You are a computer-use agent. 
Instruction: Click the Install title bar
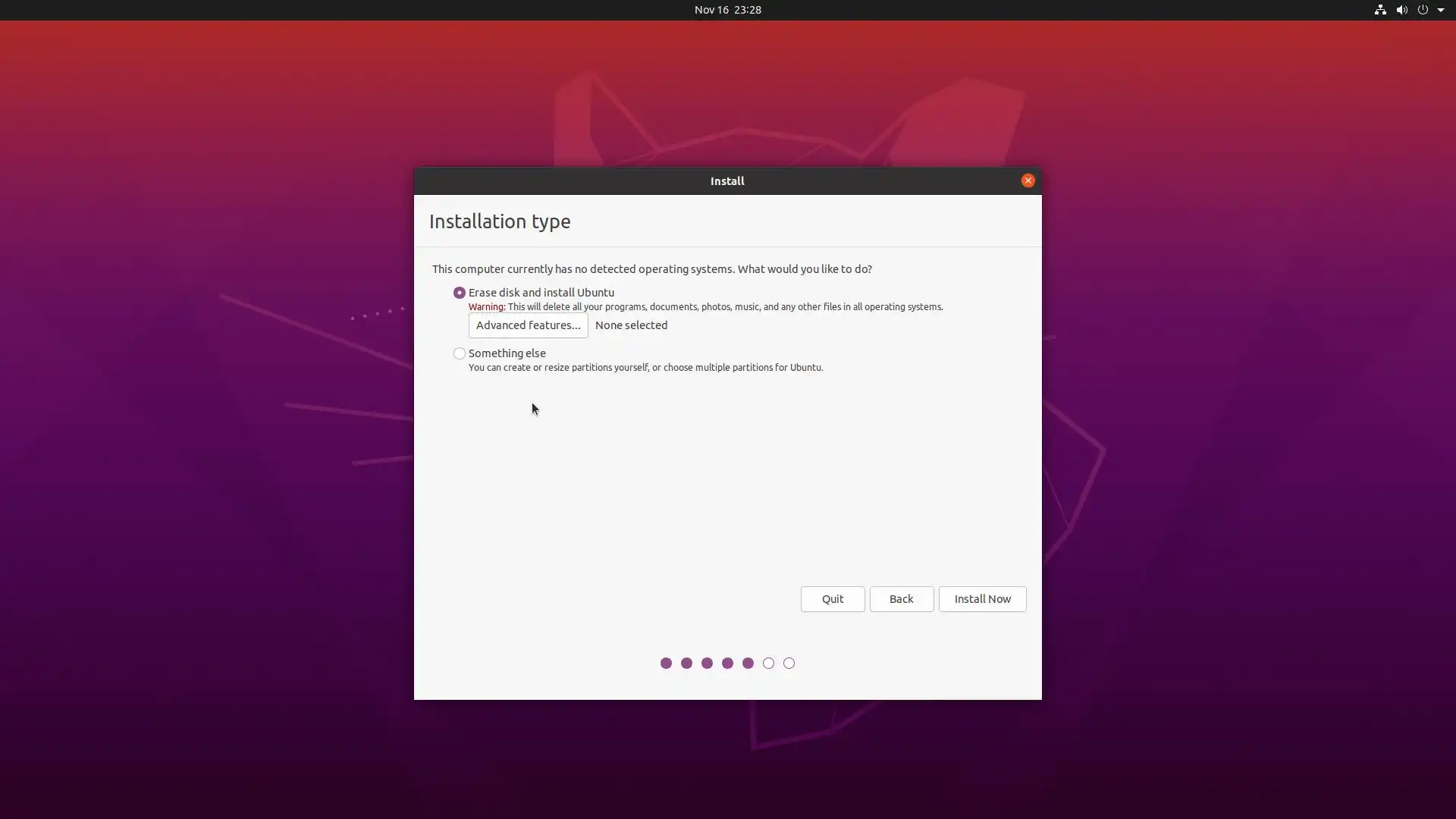point(726,181)
